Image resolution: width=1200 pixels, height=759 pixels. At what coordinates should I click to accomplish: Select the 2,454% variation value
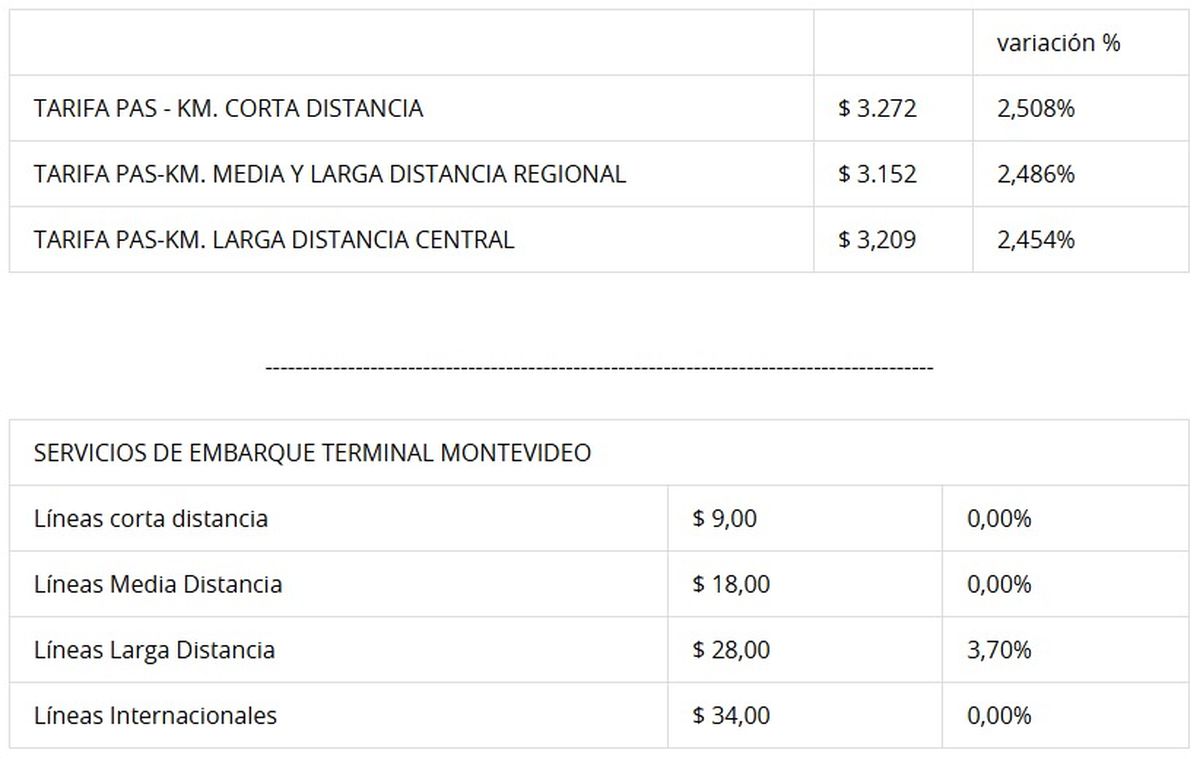click(1035, 240)
